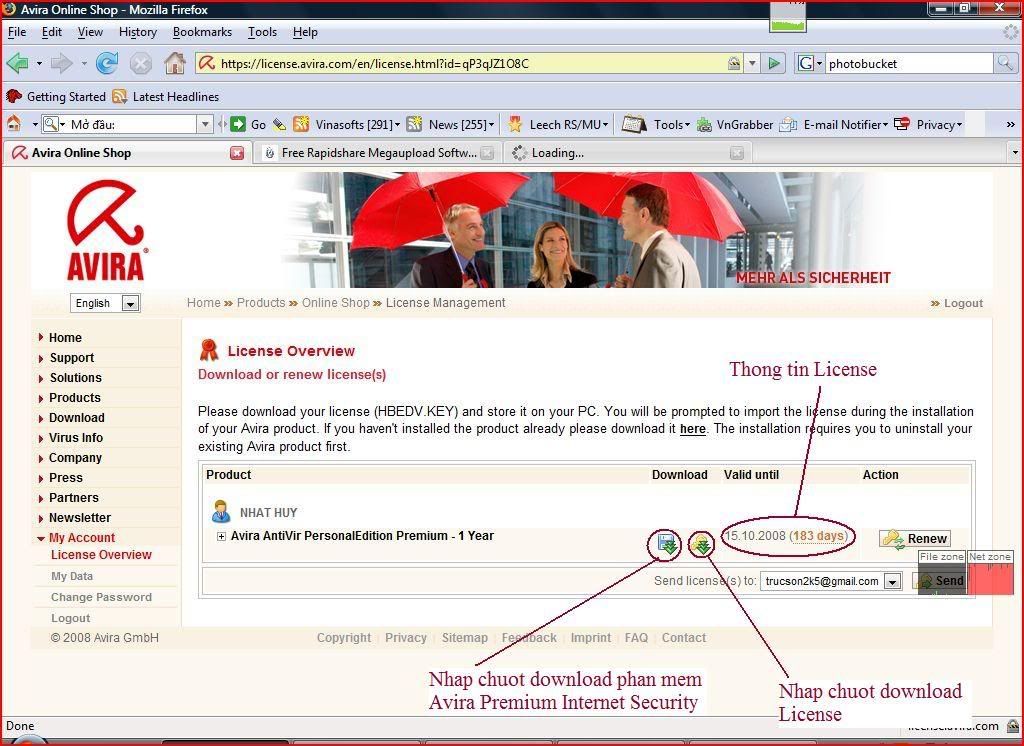The width and height of the screenshot is (1024, 746).
Task: Click the 'here' download link
Action: point(693,429)
